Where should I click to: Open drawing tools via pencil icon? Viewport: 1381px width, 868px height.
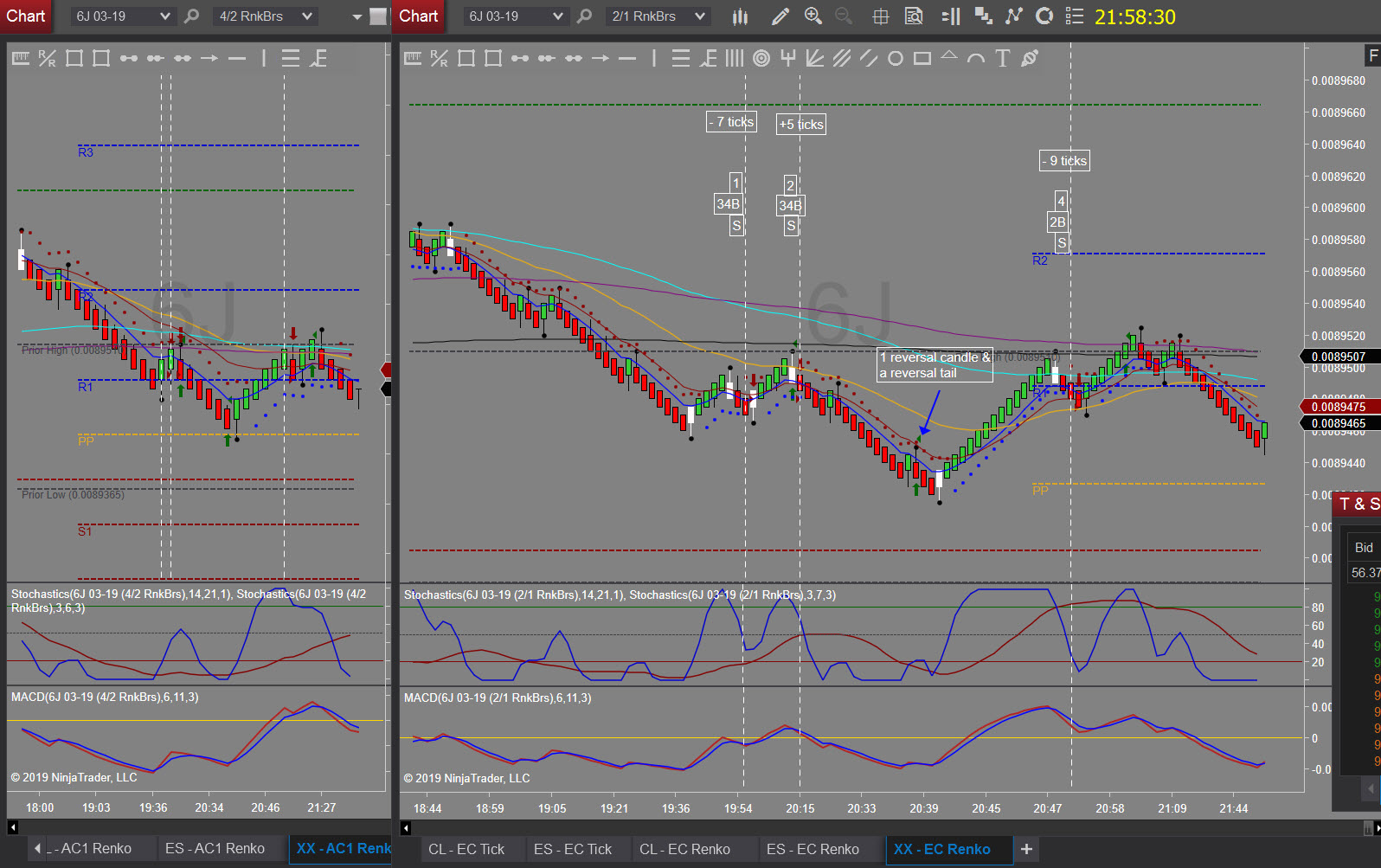pyautogui.click(x=780, y=16)
